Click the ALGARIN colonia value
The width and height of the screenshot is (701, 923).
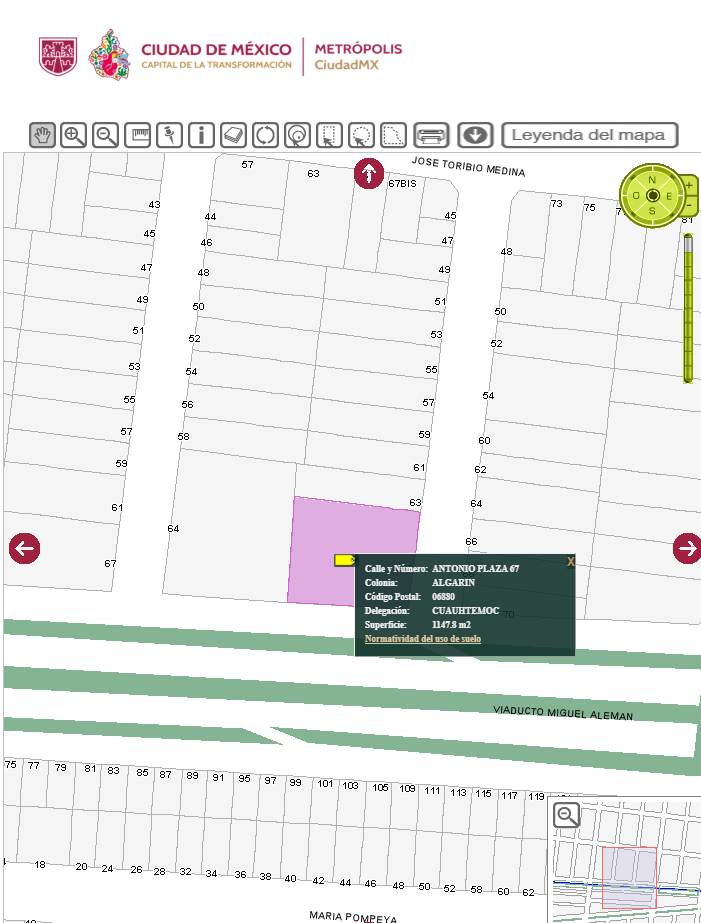[453, 583]
